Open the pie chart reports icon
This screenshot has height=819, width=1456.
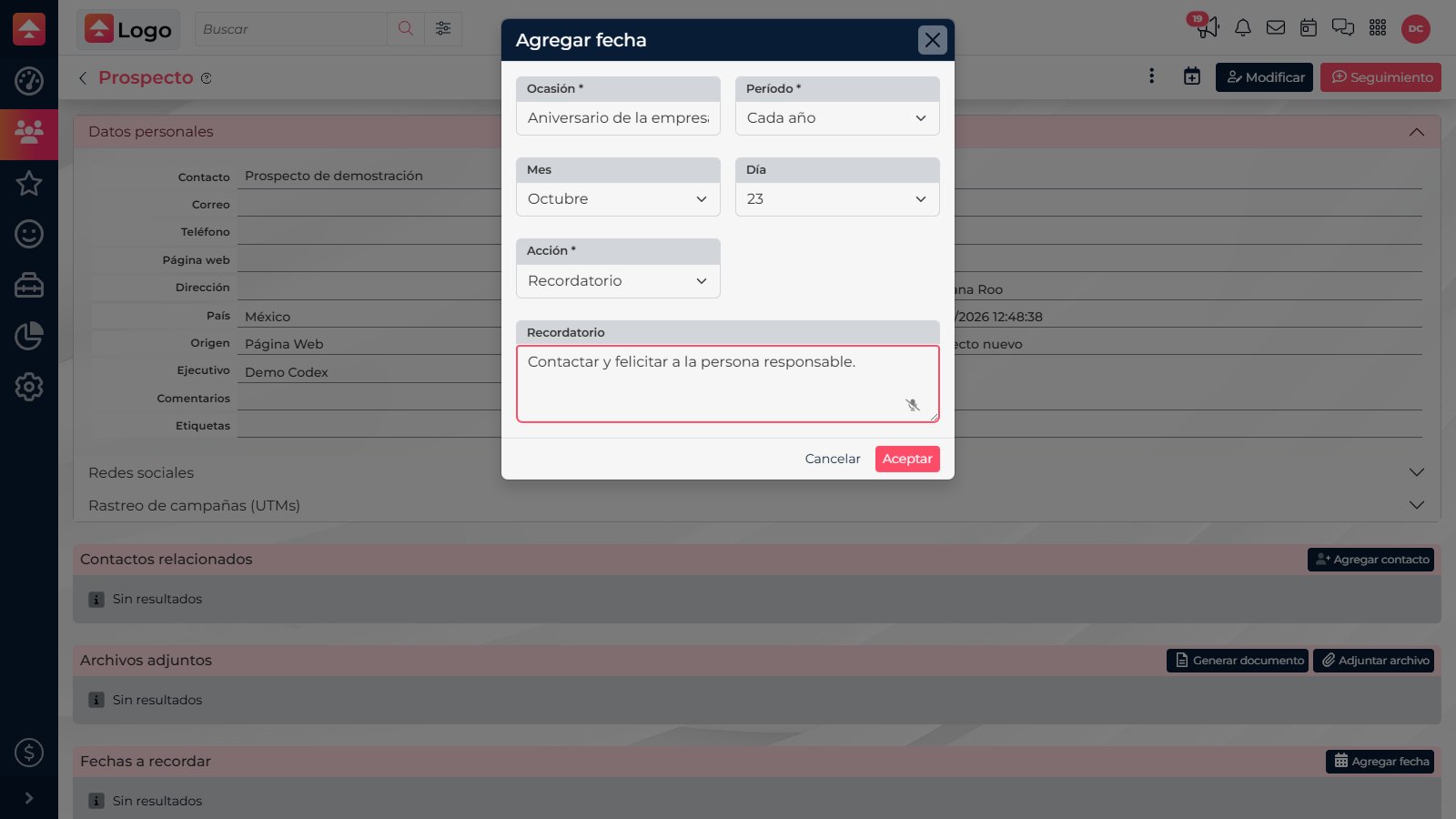coord(29,336)
